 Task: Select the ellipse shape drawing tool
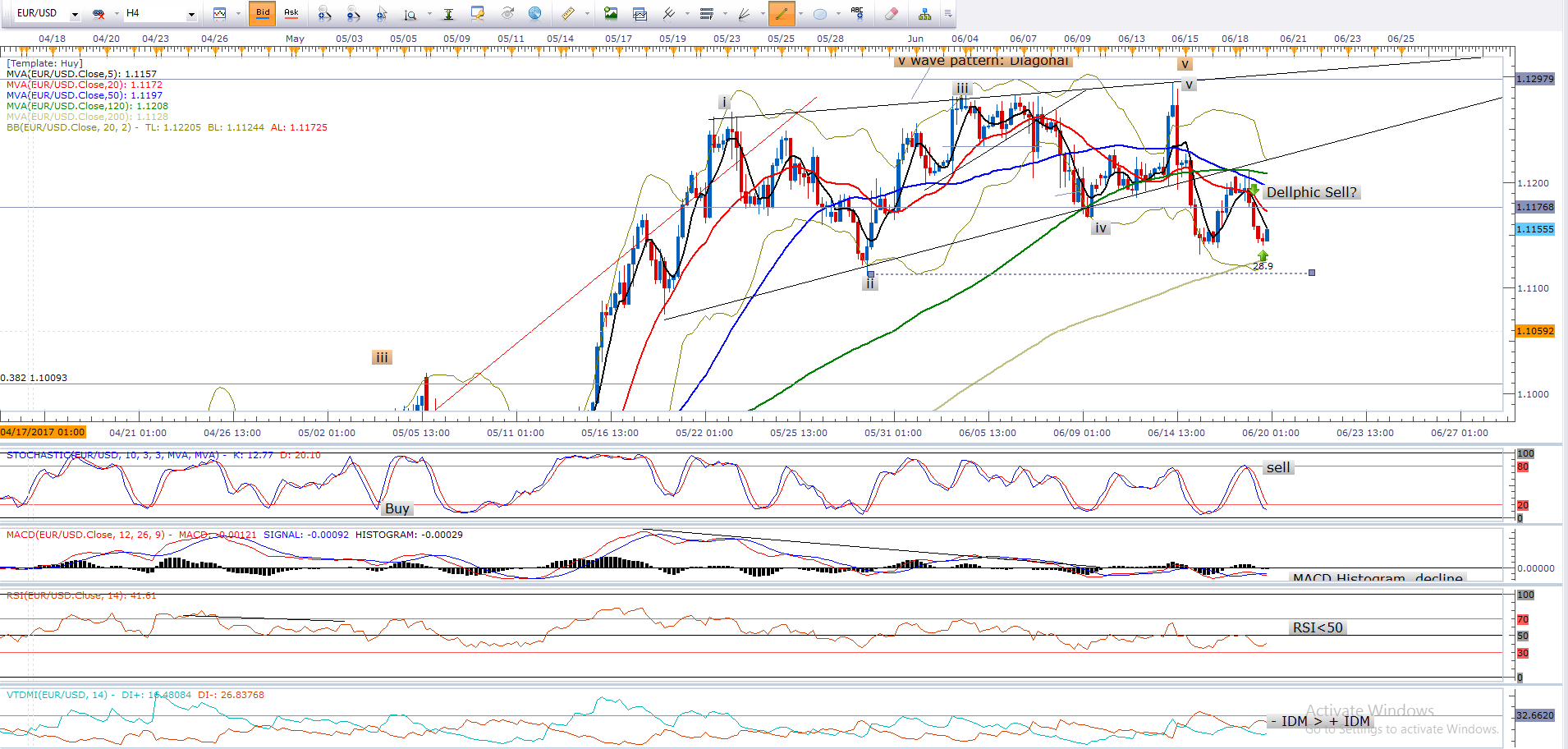coord(819,13)
